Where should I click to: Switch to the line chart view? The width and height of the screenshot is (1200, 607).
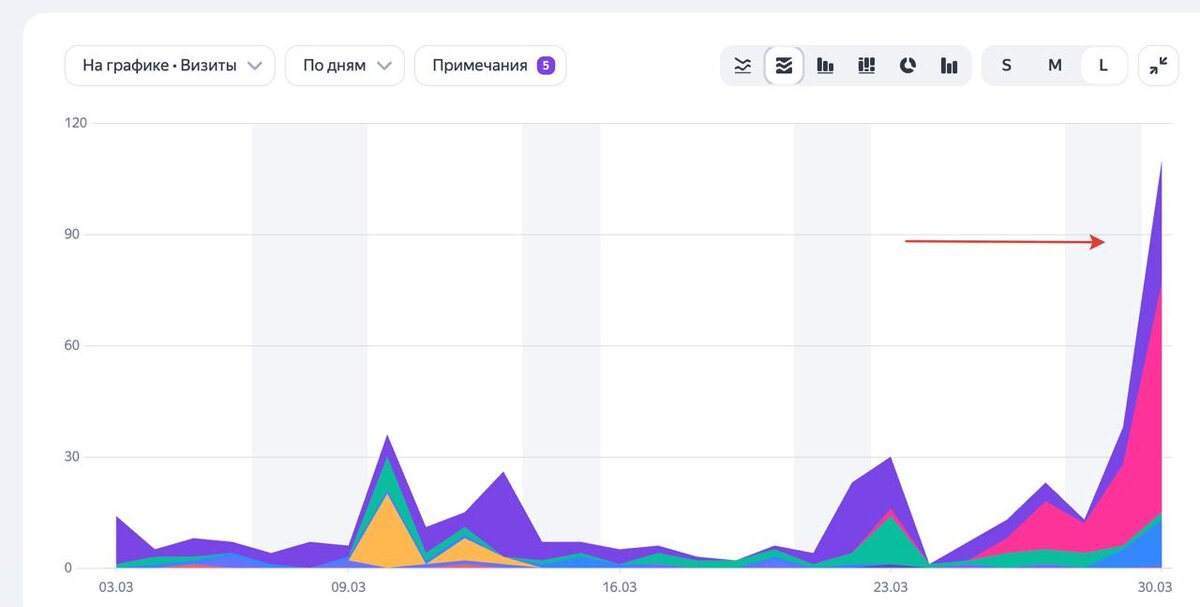[x=743, y=66]
